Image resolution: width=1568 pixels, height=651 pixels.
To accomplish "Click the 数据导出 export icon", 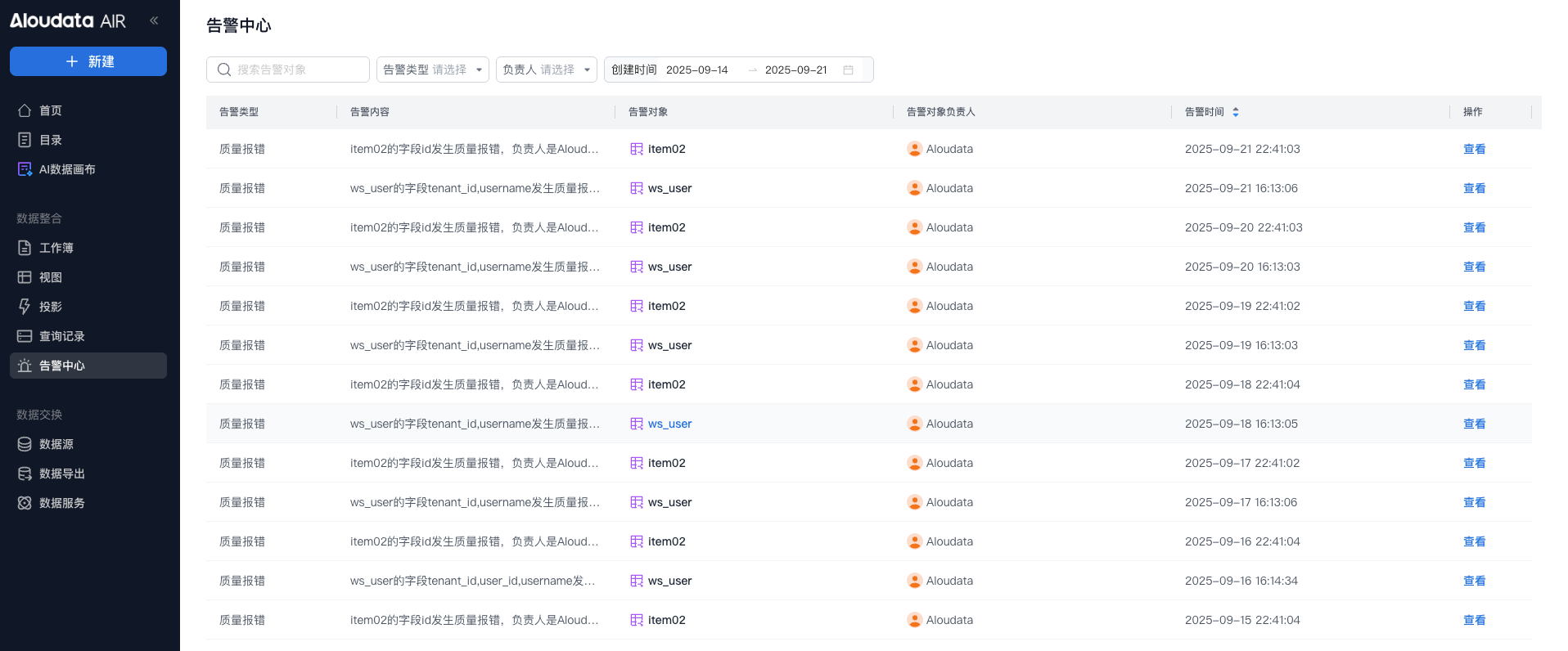I will [x=25, y=474].
